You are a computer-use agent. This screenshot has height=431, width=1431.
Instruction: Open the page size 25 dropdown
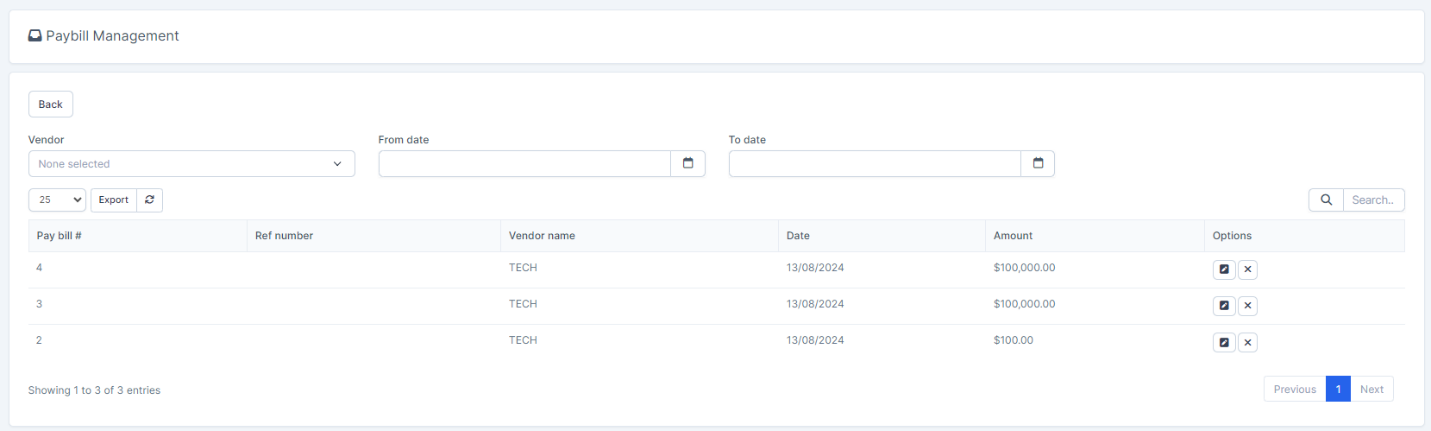[x=59, y=200]
